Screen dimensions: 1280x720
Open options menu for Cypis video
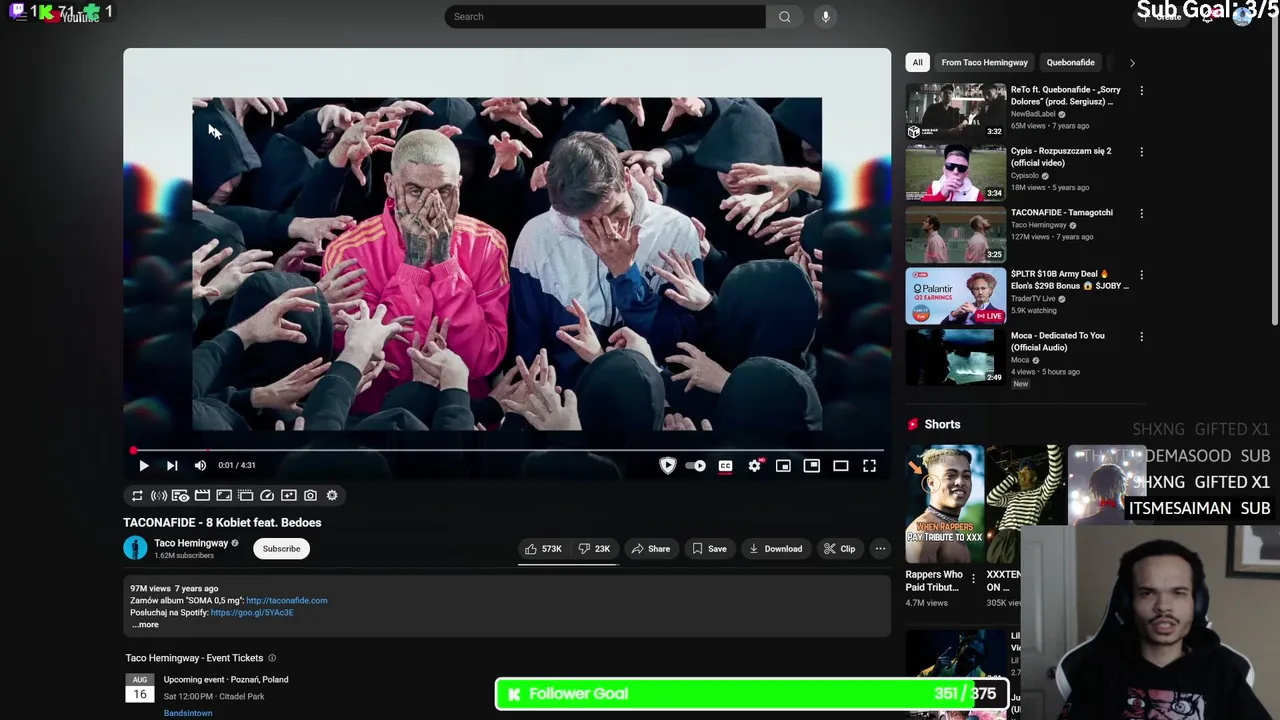point(1141,152)
